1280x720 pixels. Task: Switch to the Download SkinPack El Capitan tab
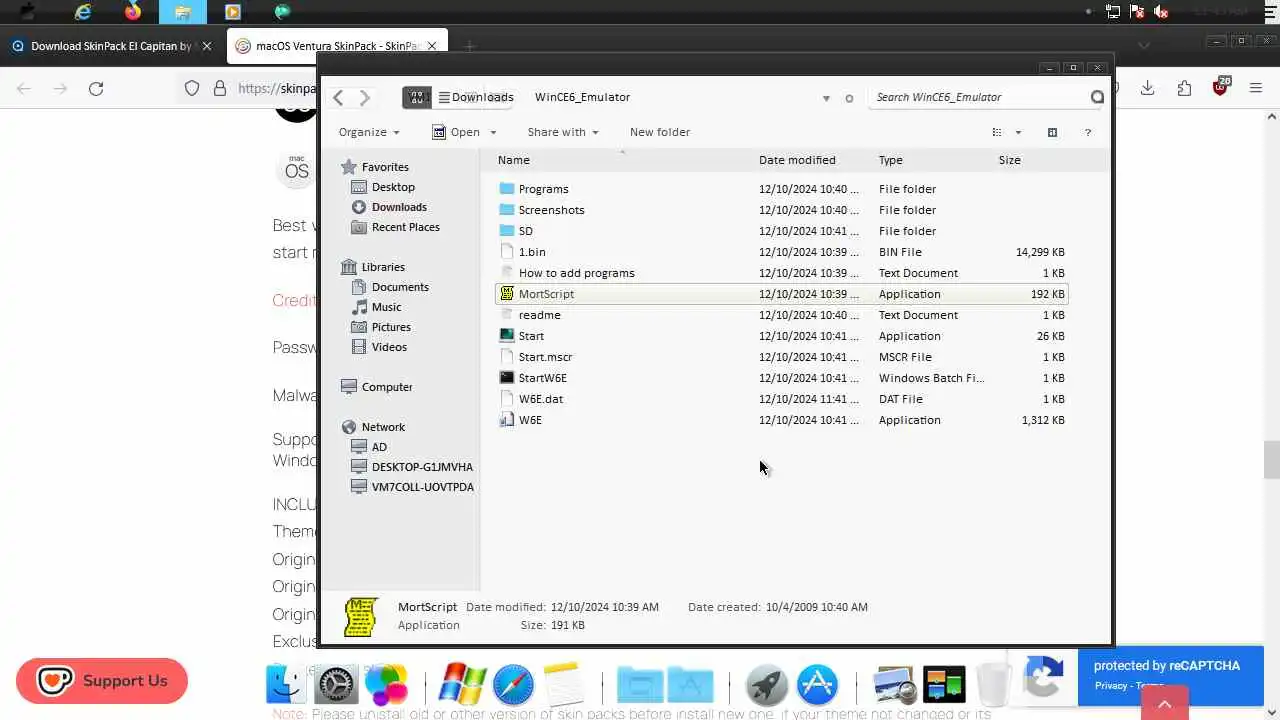tap(110, 46)
